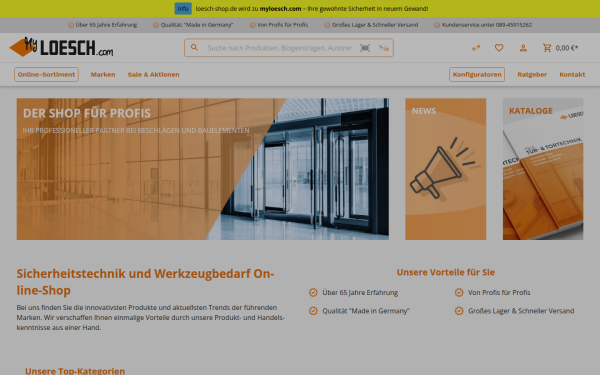Click the megaphone in the News tile
The width and height of the screenshot is (600, 375).
coord(442,168)
